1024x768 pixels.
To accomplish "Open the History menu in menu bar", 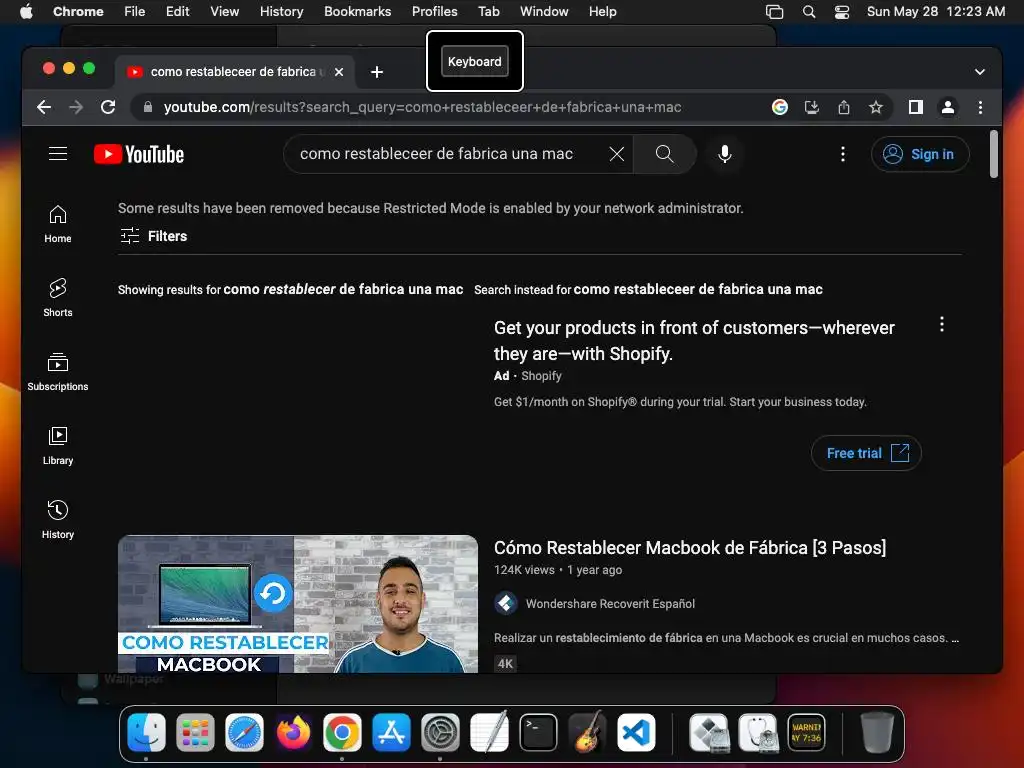I will coord(281,11).
